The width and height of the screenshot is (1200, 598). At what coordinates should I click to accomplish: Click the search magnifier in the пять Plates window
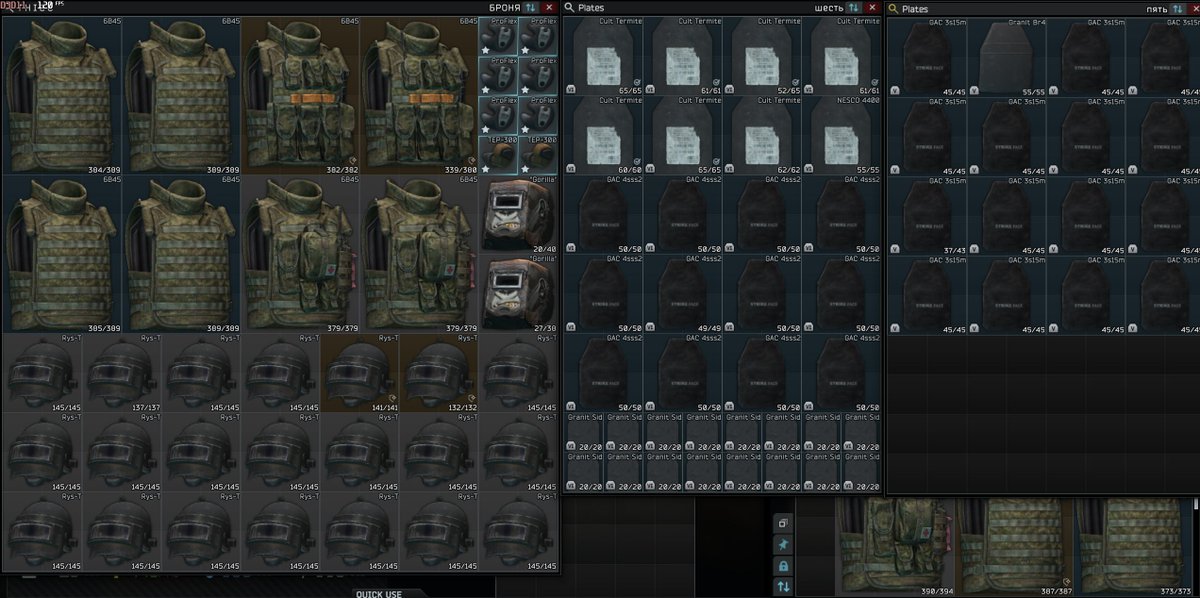(x=893, y=9)
